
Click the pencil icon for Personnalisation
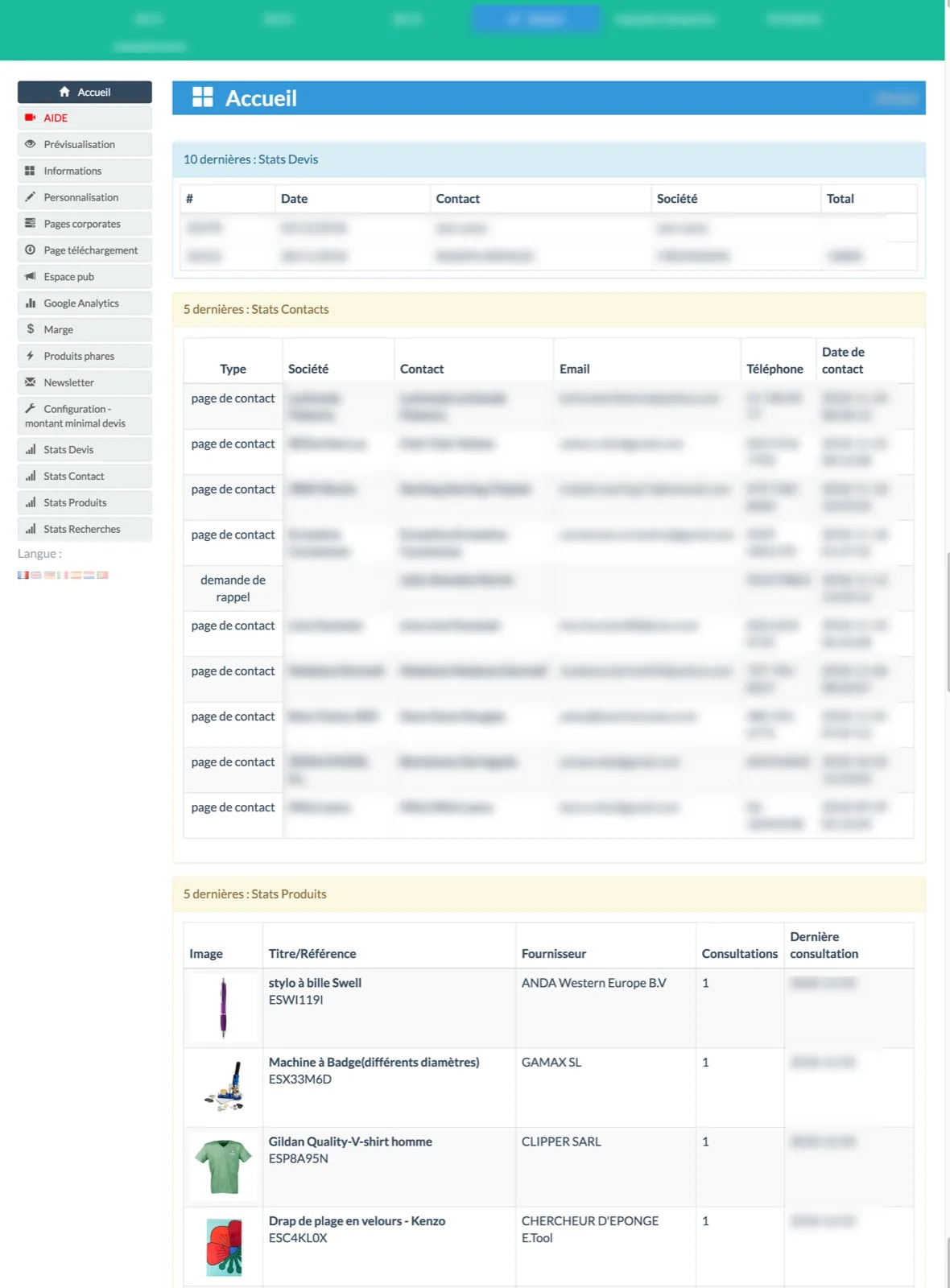[x=30, y=197]
